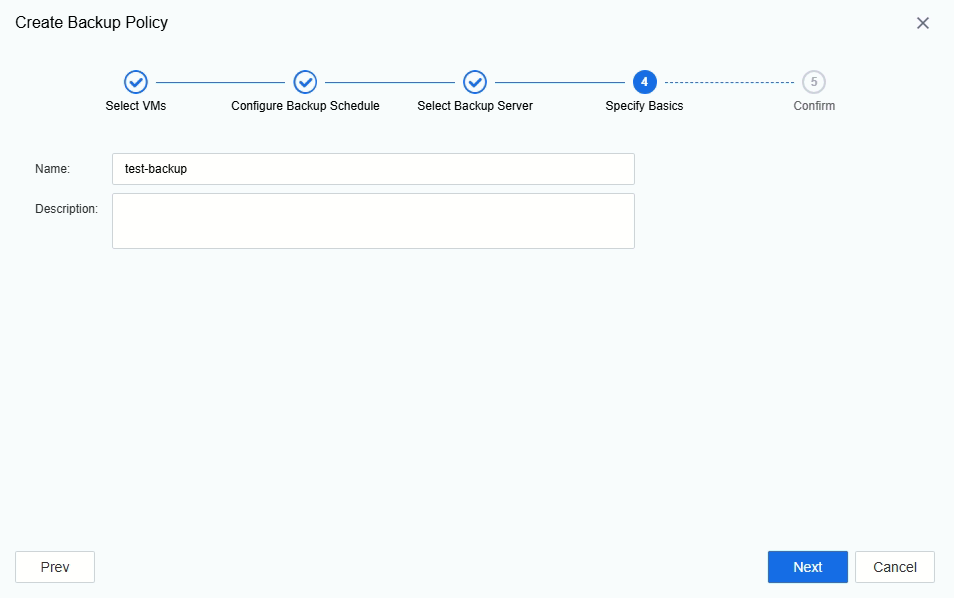The height and width of the screenshot is (598, 954).
Task: Close the Create Backup Policy dialog
Action: pyautogui.click(x=922, y=23)
